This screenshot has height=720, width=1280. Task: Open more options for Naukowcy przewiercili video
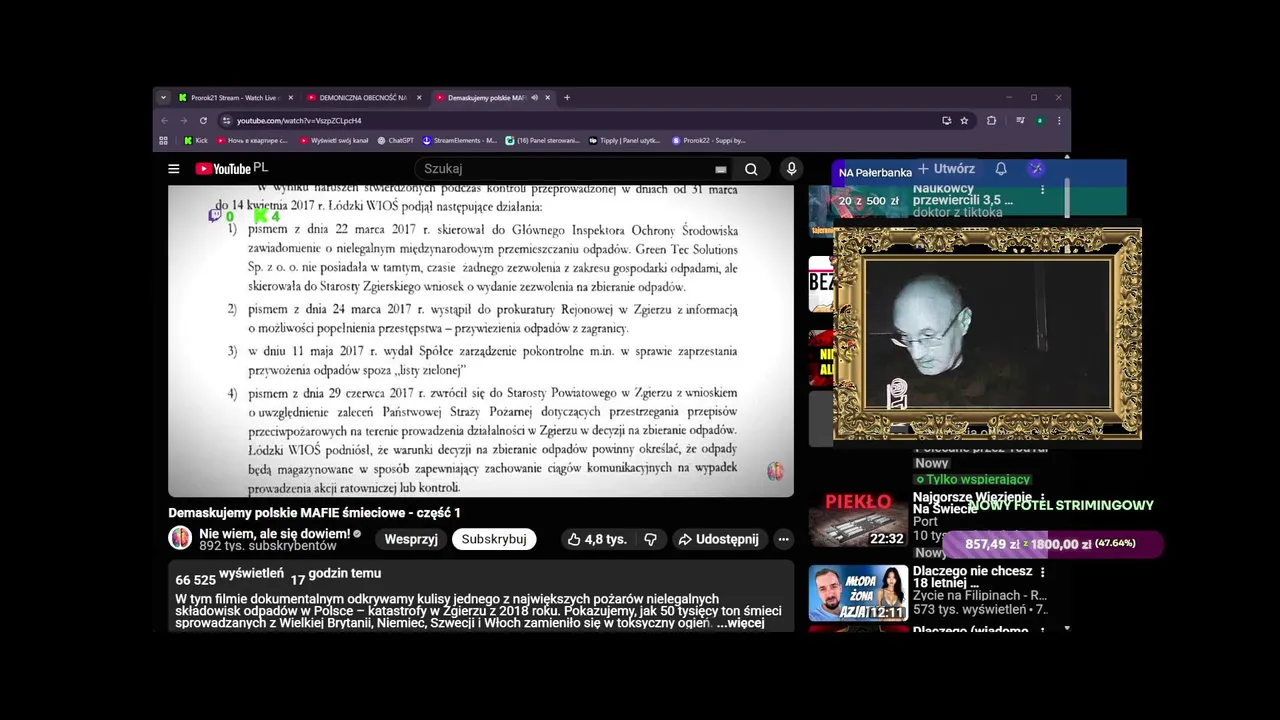click(x=1042, y=189)
